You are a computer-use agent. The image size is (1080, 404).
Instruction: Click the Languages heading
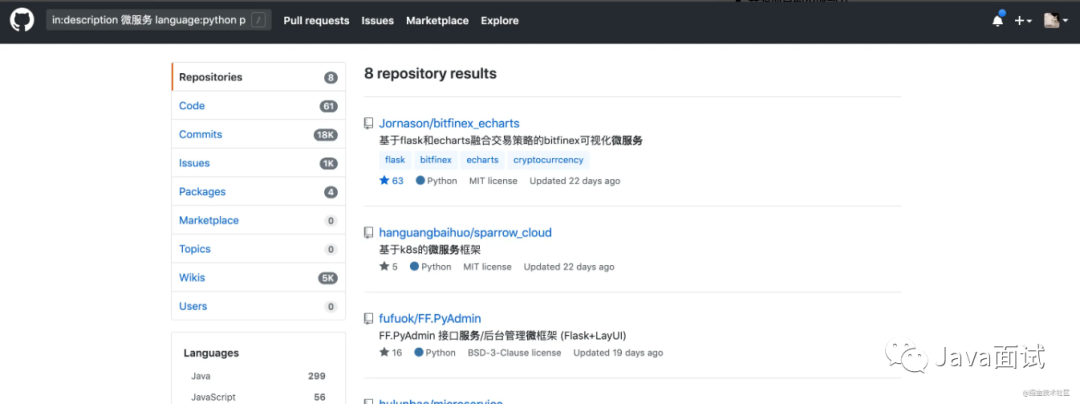211,353
